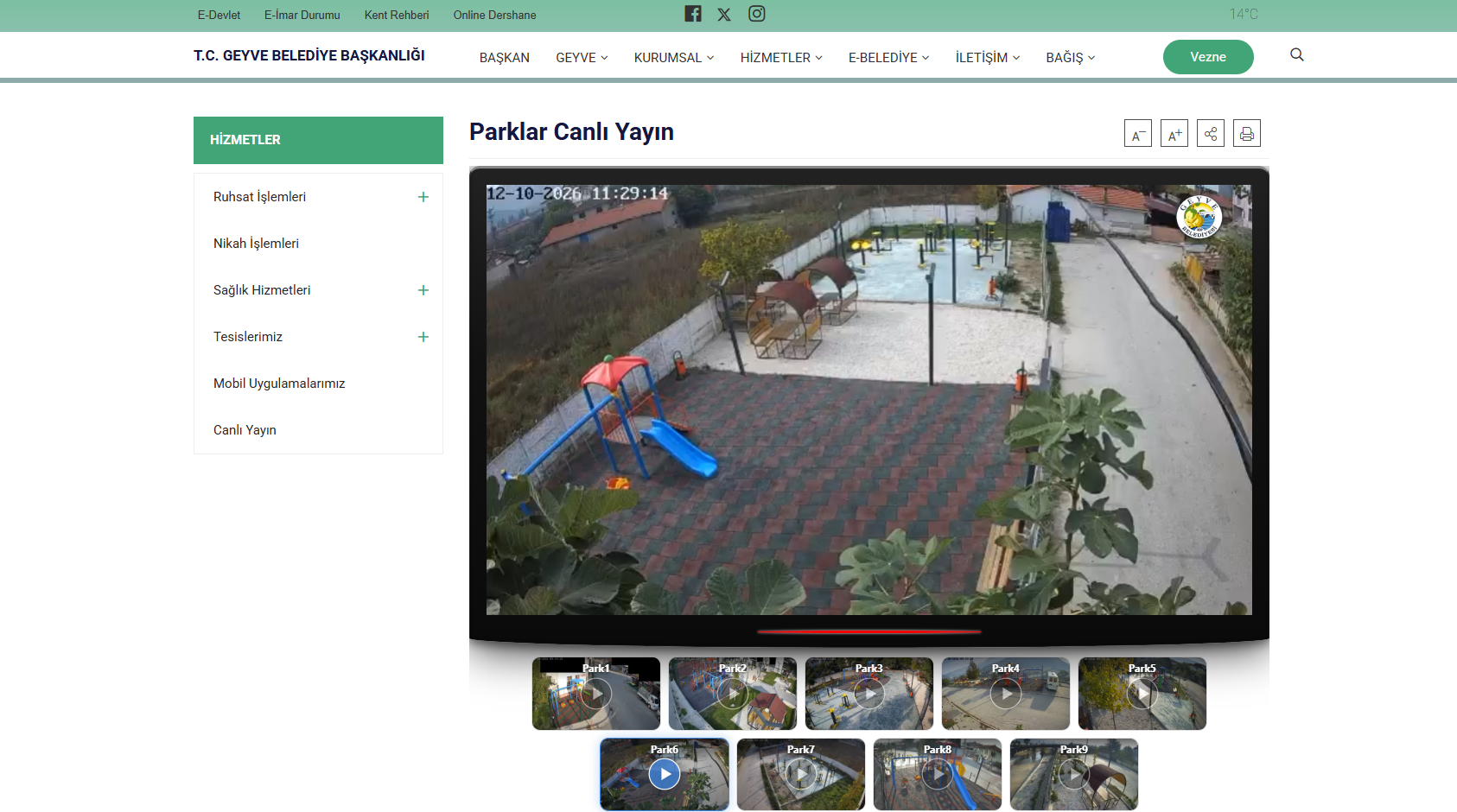Open the E-BELEDİYE dropdown menu
This screenshot has height=812, width=1457.
(x=888, y=58)
